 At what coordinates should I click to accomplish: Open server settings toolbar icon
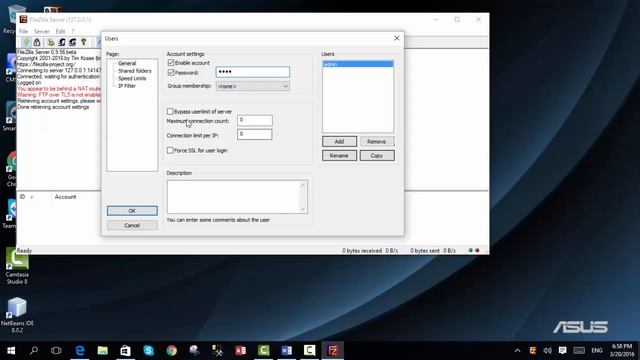tap(51, 42)
